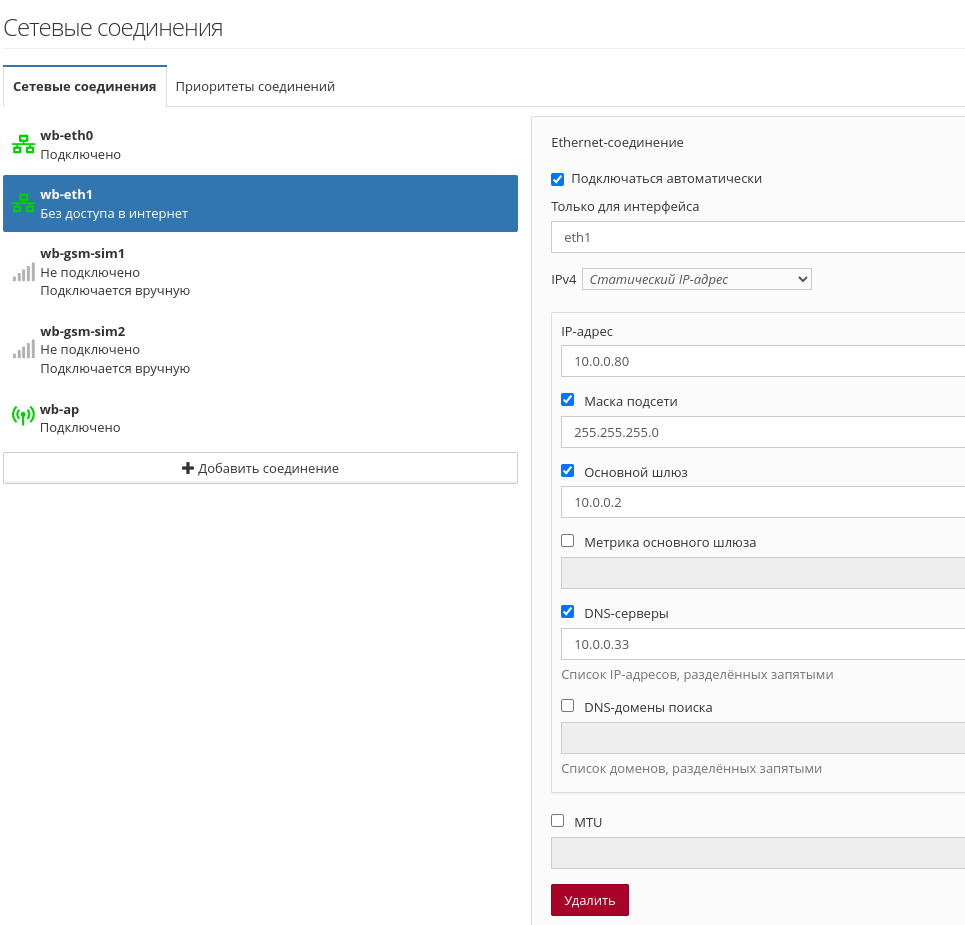965x925 pixels.
Task: Enable the MTU checkbox
Action: point(558,820)
